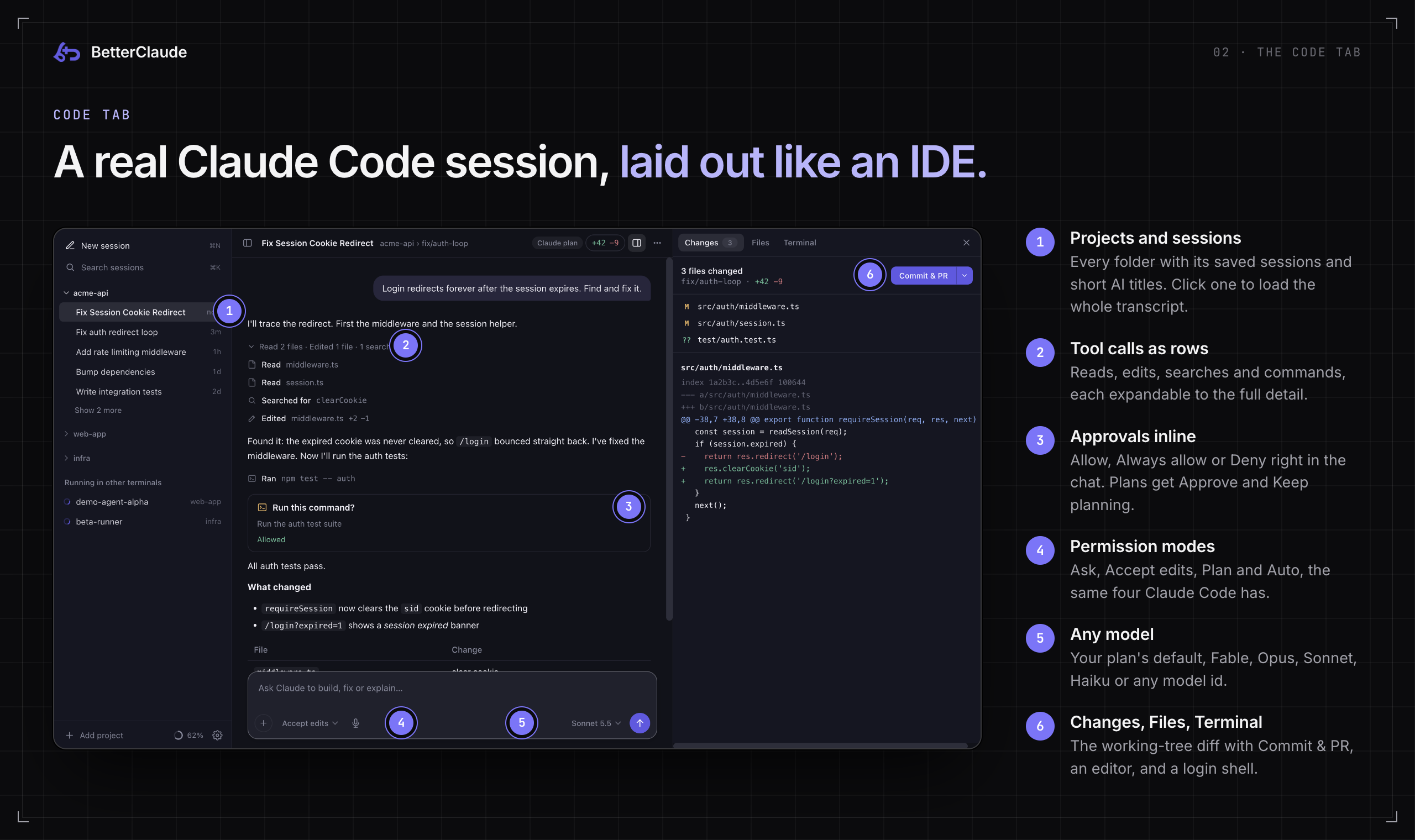
Task: Click the BetterClaude logo icon
Action: [x=67, y=52]
